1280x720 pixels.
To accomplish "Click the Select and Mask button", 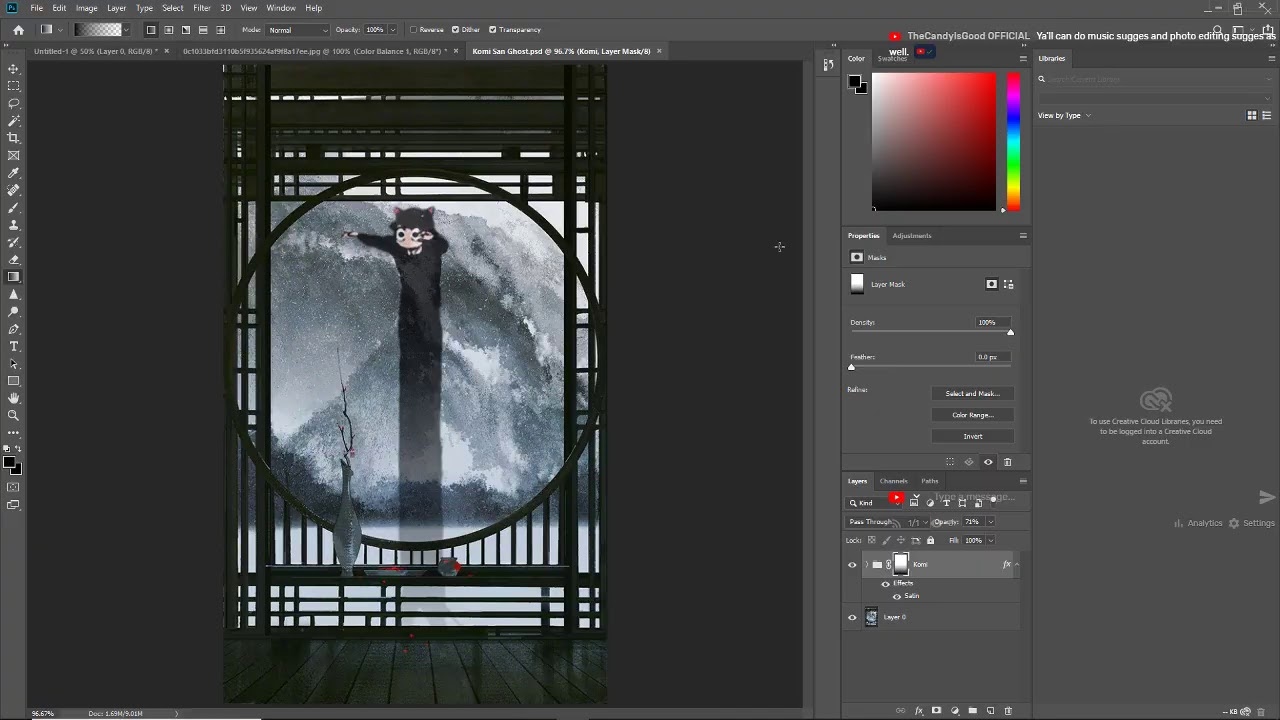I will coord(972,394).
